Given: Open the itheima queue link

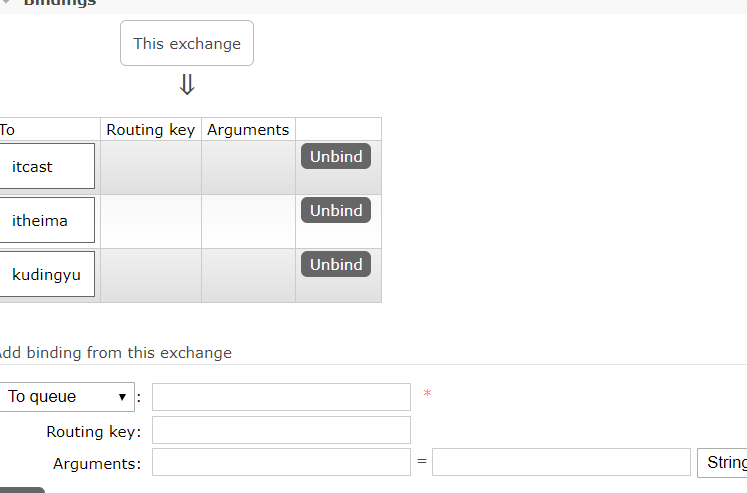Looking at the screenshot, I should 40,221.
